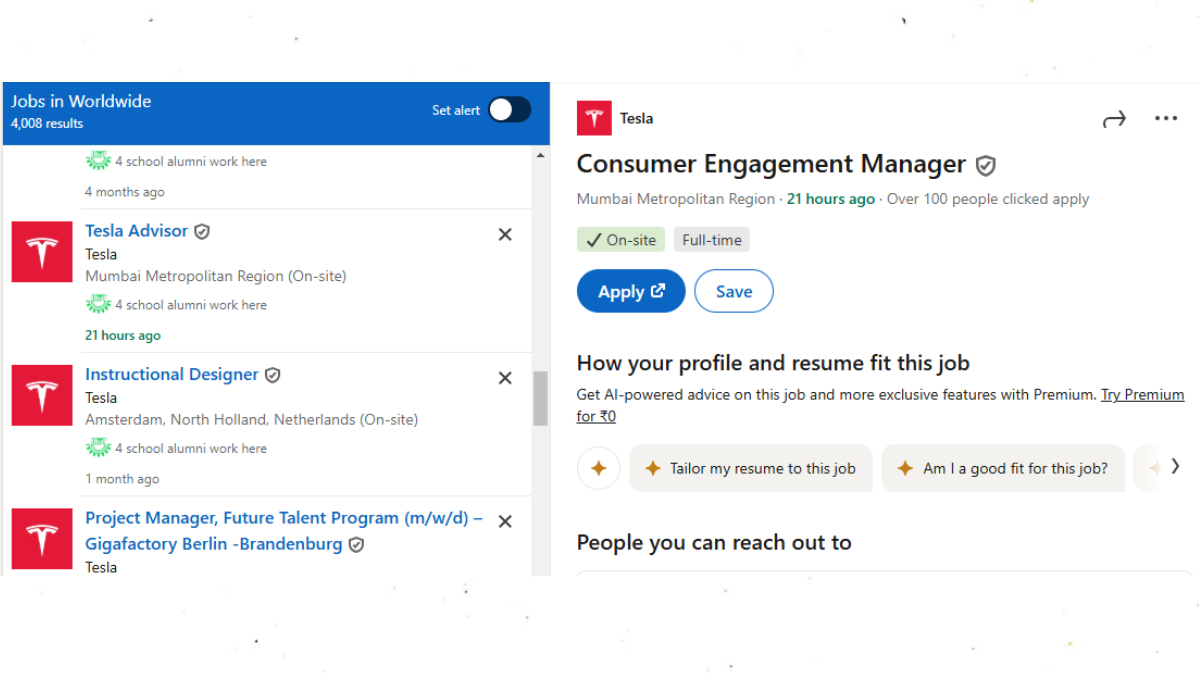Dismiss the Instructional Designer job listing

click(x=505, y=378)
